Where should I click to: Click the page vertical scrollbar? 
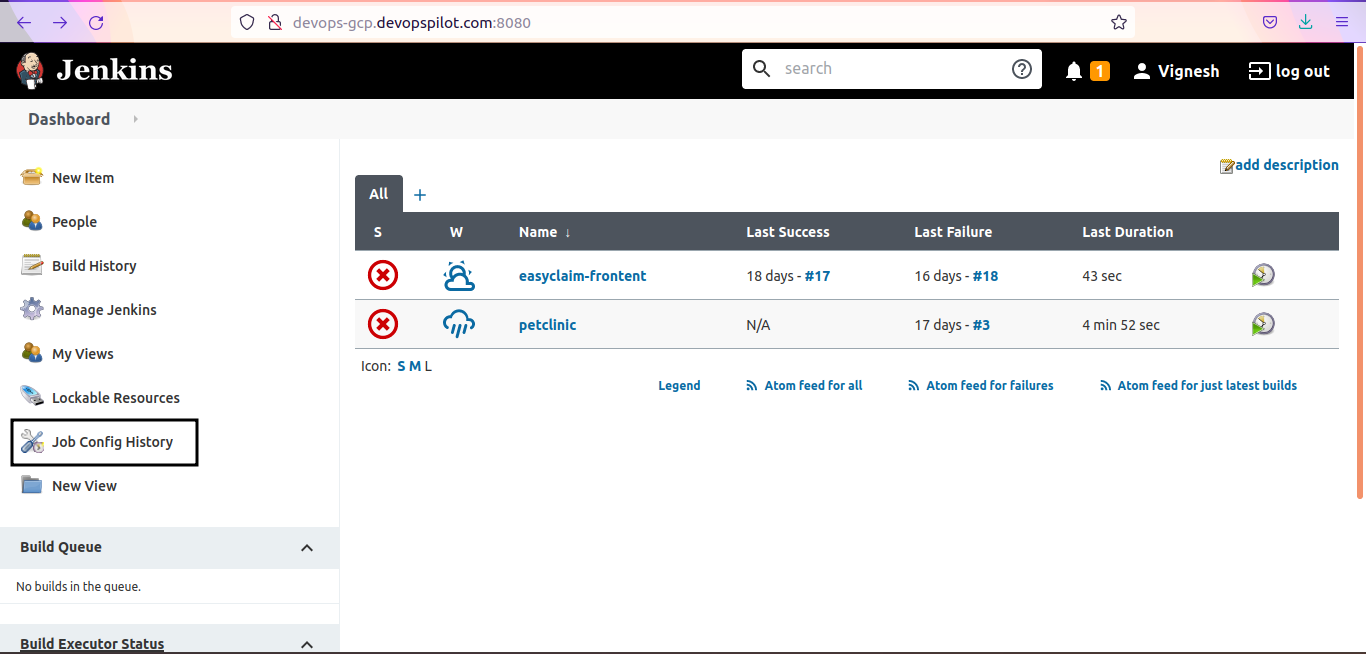[x=1359, y=270]
